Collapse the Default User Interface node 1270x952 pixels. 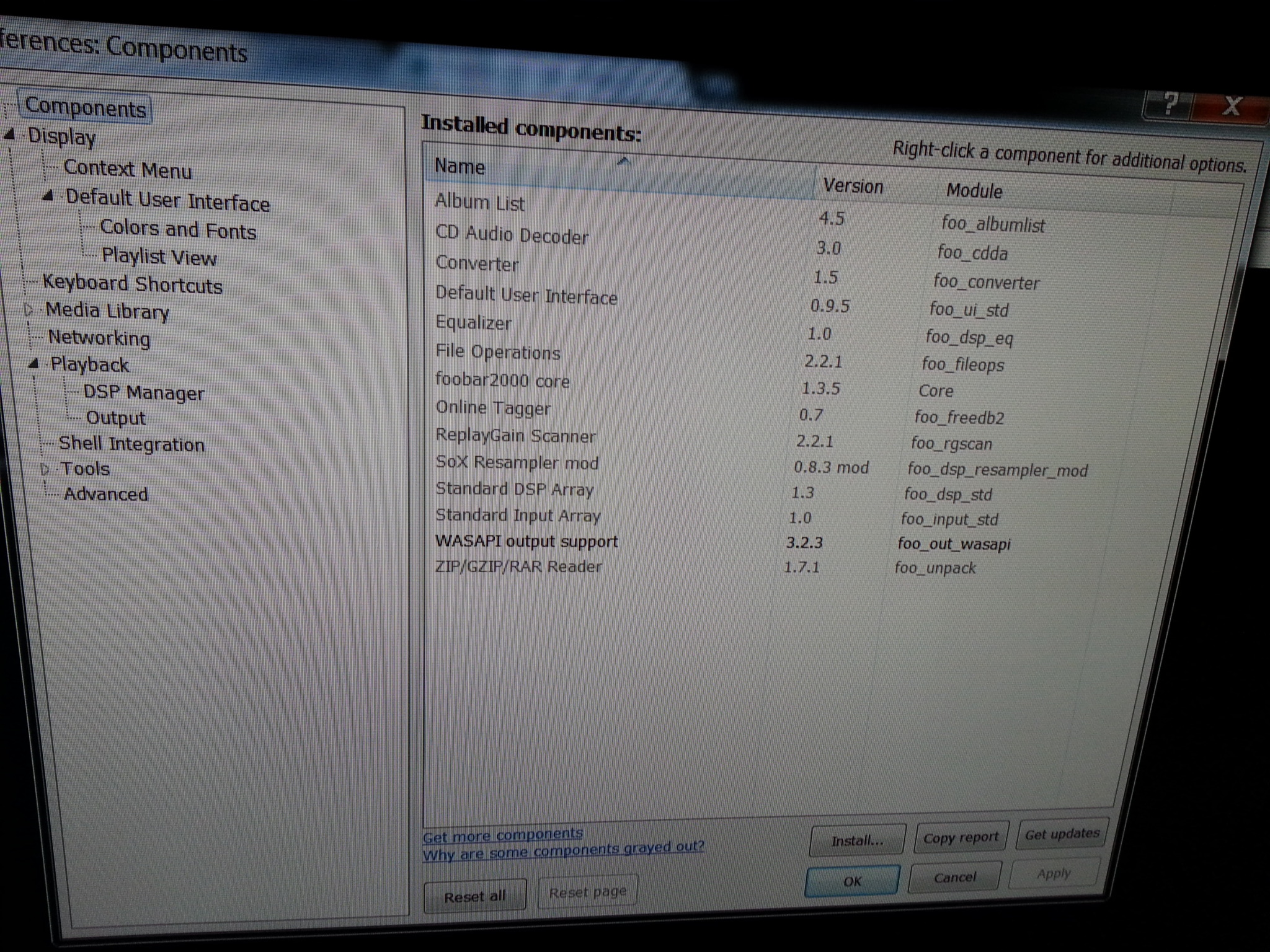(48, 196)
